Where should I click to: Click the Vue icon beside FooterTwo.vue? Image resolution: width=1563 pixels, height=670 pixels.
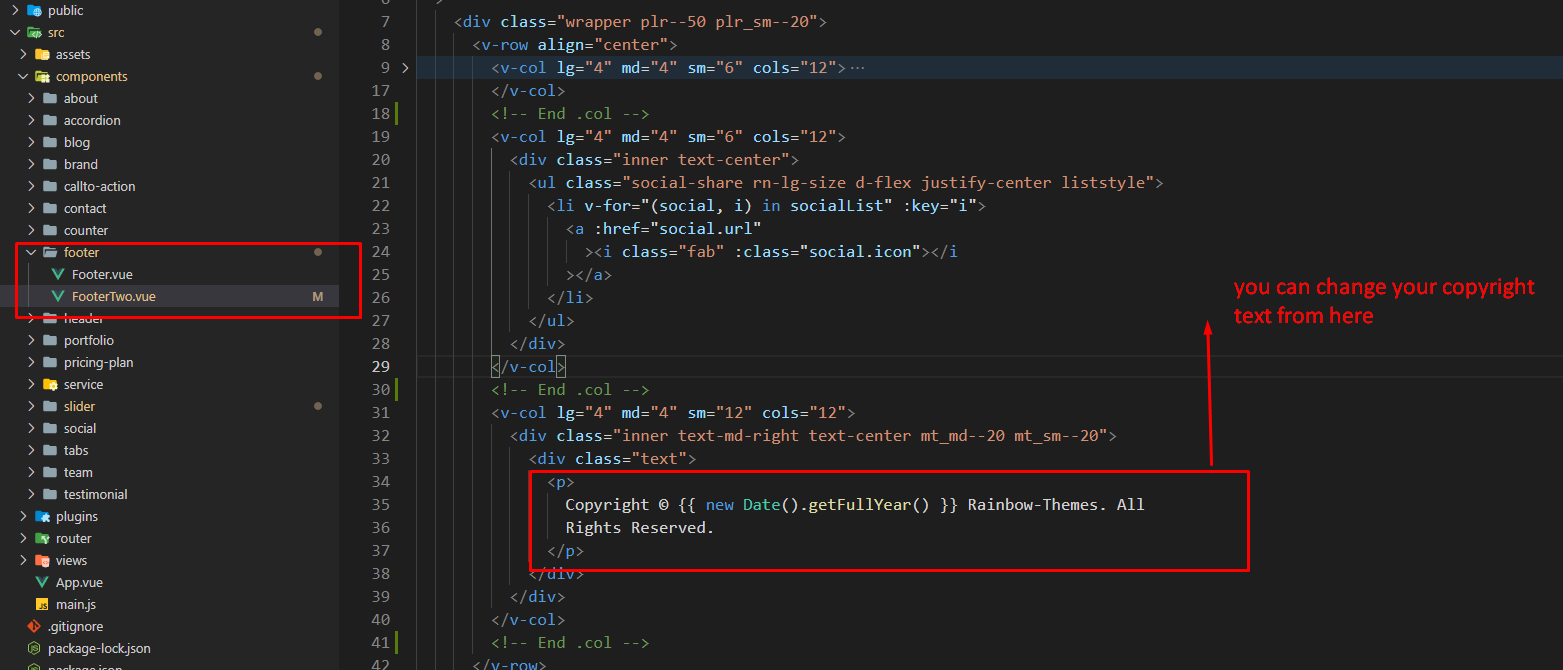point(58,297)
